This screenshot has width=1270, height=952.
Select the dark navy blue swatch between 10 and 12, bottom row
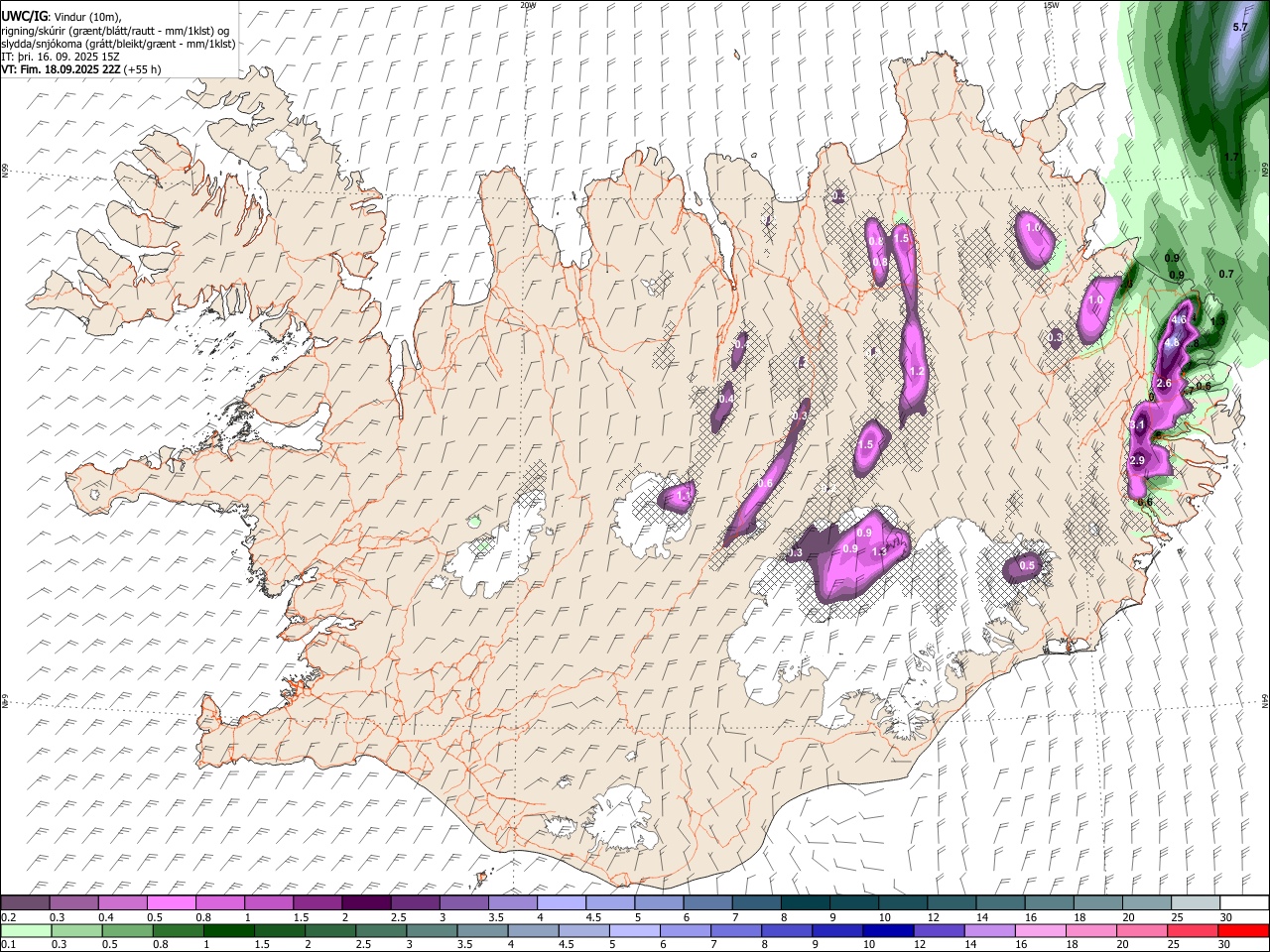click(x=888, y=930)
